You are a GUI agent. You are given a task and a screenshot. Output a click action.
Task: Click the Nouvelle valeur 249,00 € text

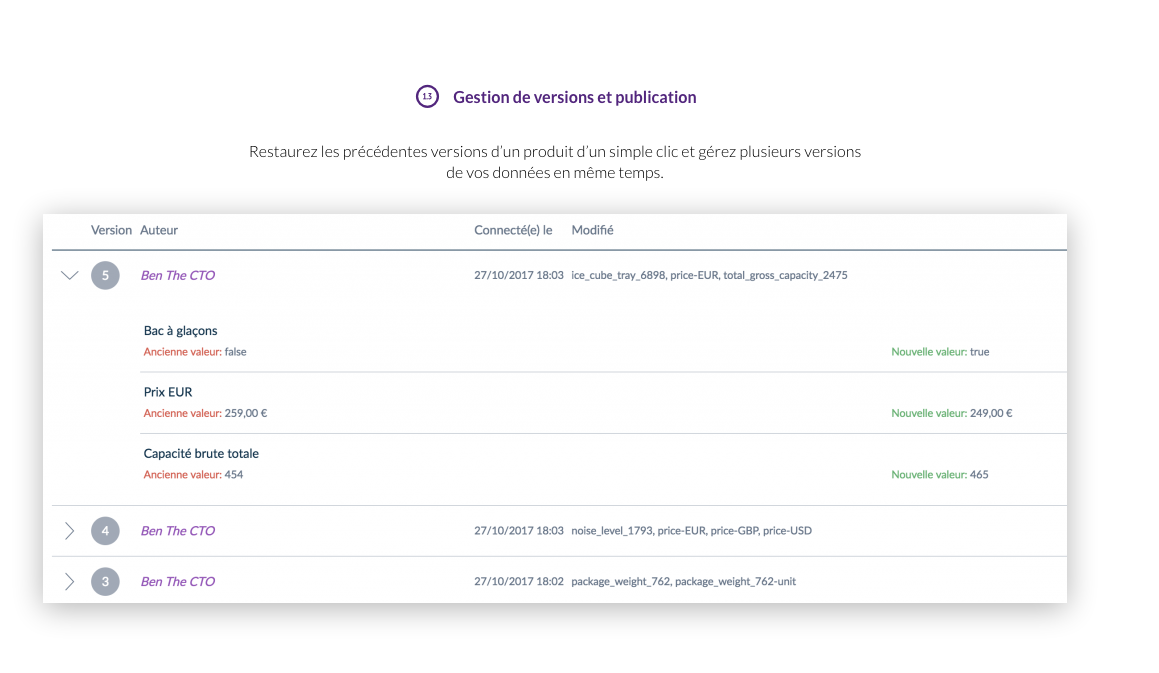click(951, 413)
